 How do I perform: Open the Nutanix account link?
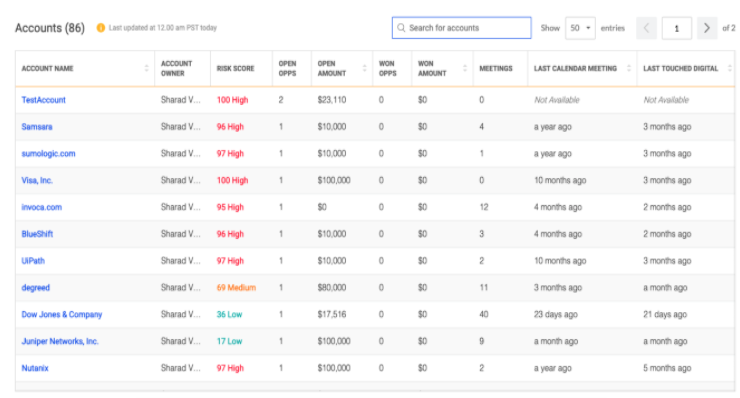pyautogui.click(x=35, y=368)
